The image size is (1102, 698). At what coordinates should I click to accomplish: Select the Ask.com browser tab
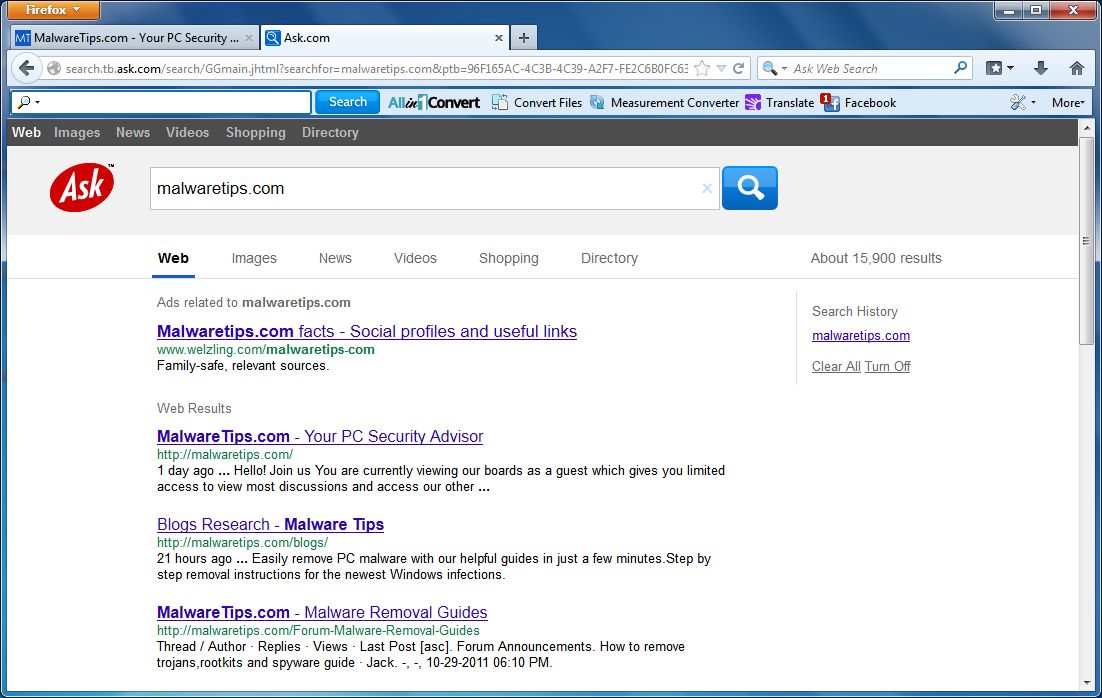point(384,38)
